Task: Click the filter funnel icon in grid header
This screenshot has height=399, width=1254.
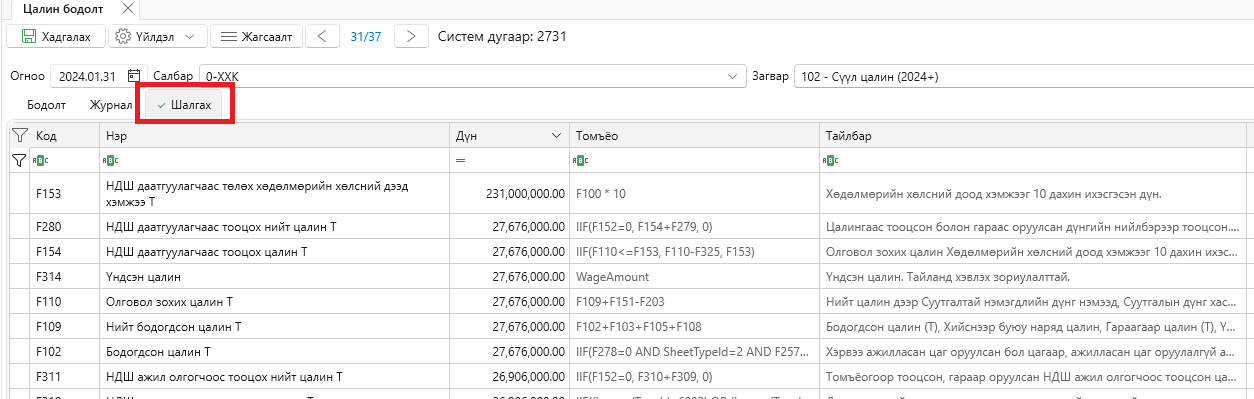Action: pyautogui.click(x=18, y=135)
